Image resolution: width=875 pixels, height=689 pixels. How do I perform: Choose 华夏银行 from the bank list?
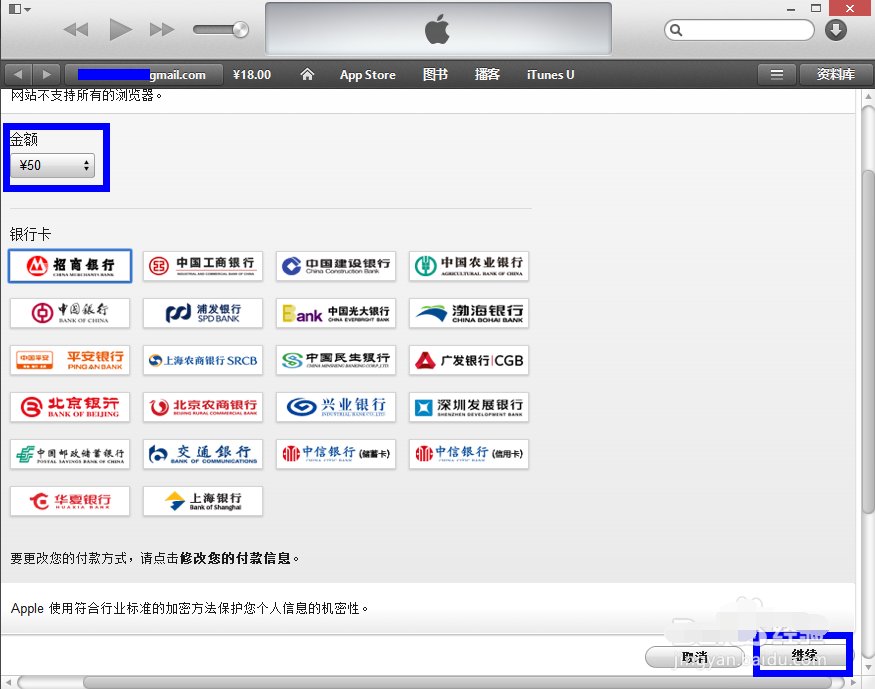click(70, 500)
